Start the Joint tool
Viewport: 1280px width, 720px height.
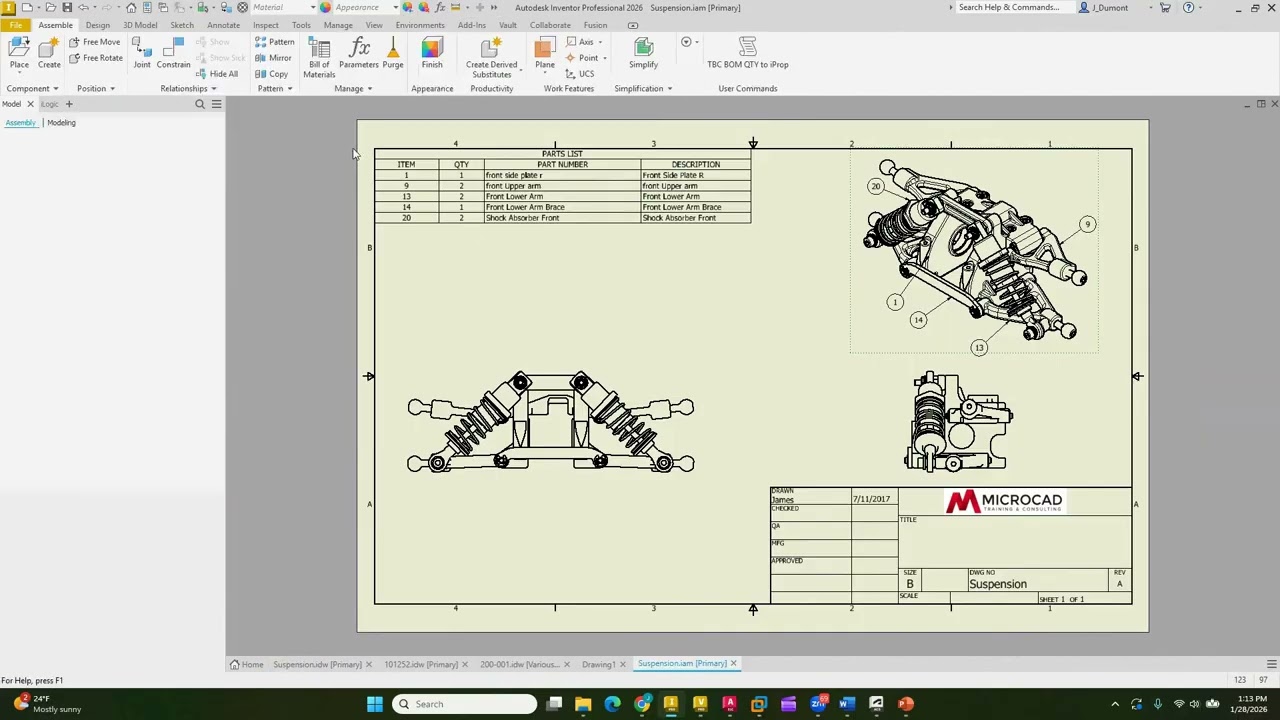(x=142, y=53)
